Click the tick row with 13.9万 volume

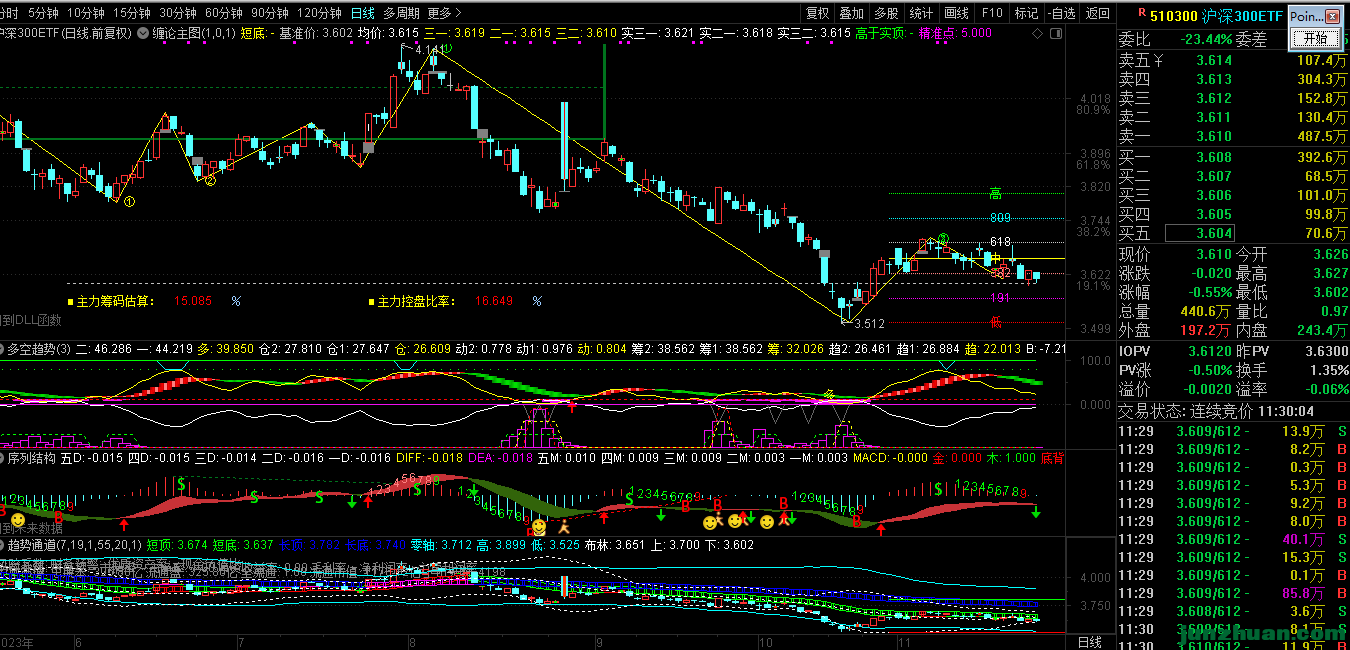coord(1233,431)
